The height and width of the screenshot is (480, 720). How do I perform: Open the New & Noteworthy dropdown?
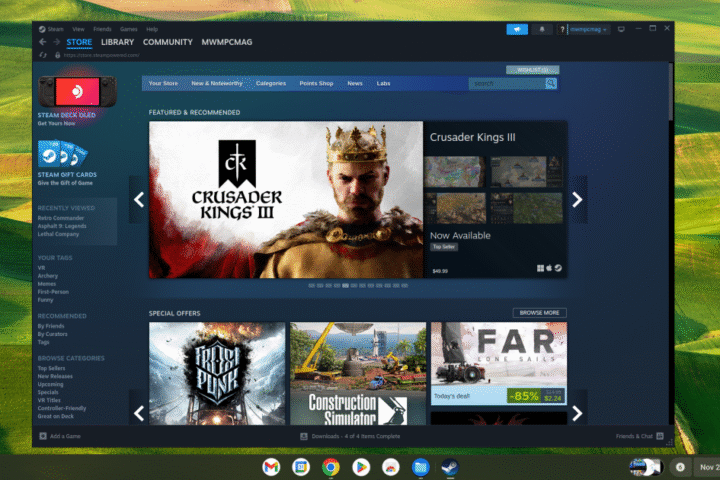[217, 83]
